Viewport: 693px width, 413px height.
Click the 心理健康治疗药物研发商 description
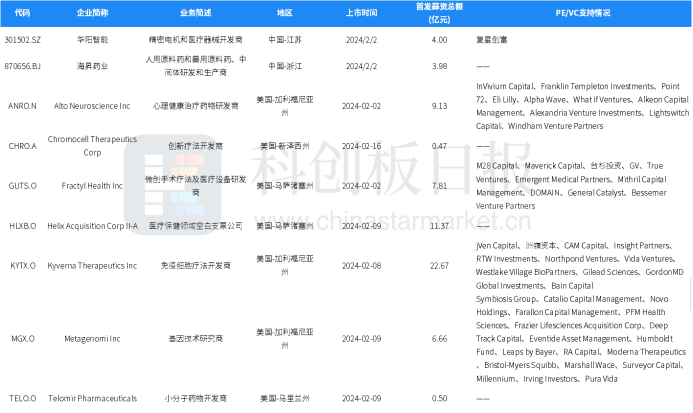[196, 106]
